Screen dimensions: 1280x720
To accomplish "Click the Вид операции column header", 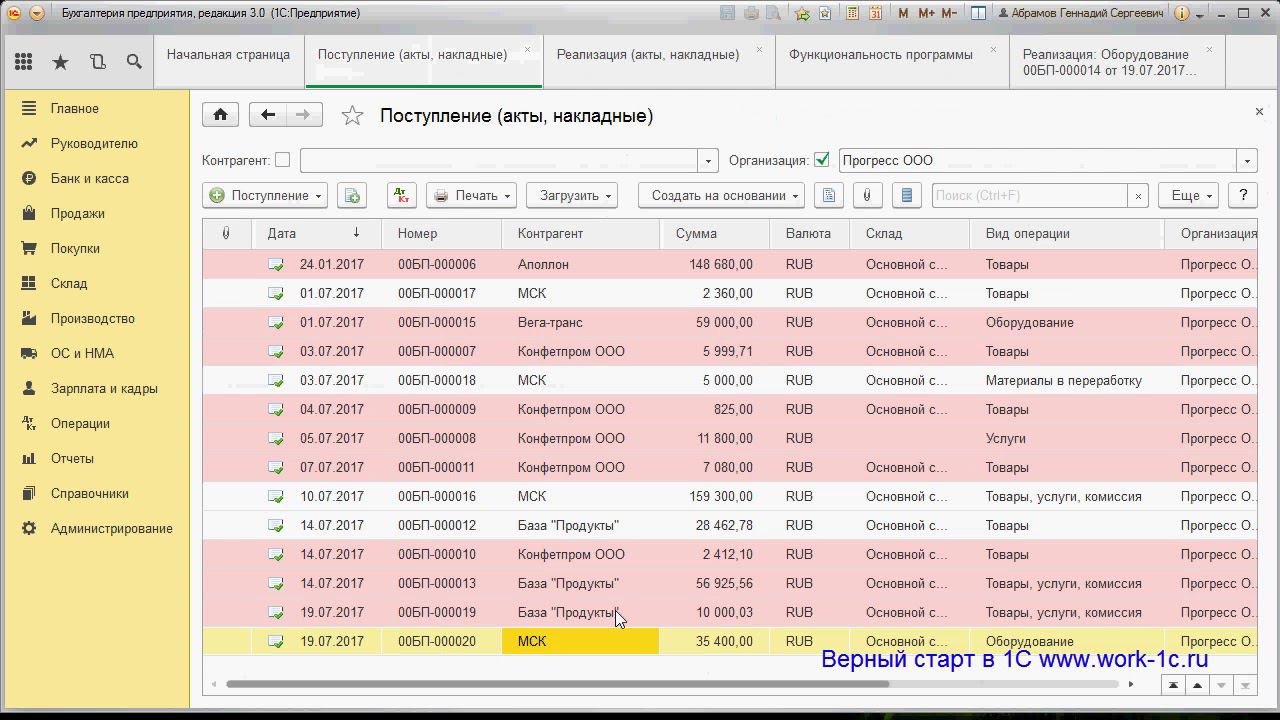I will (x=1067, y=233).
